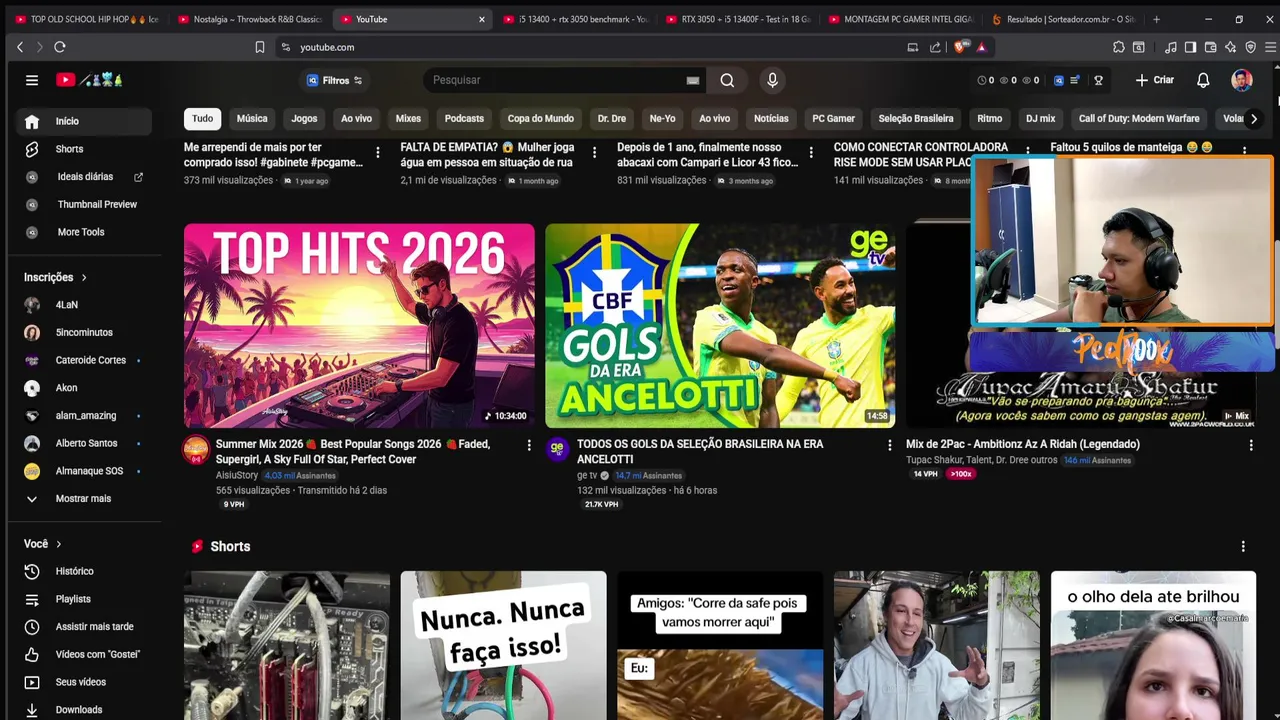Select the Copa do Mundo filter chip
The height and width of the screenshot is (720, 1280).
coord(540,118)
